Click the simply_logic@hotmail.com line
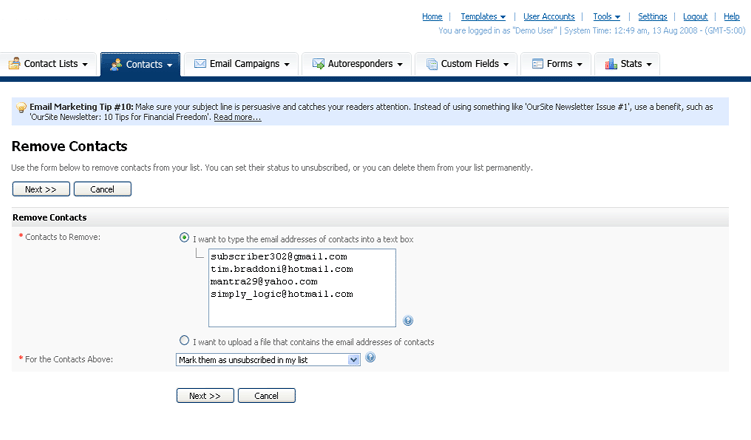Viewport: 751px width, 440px height. point(282,294)
